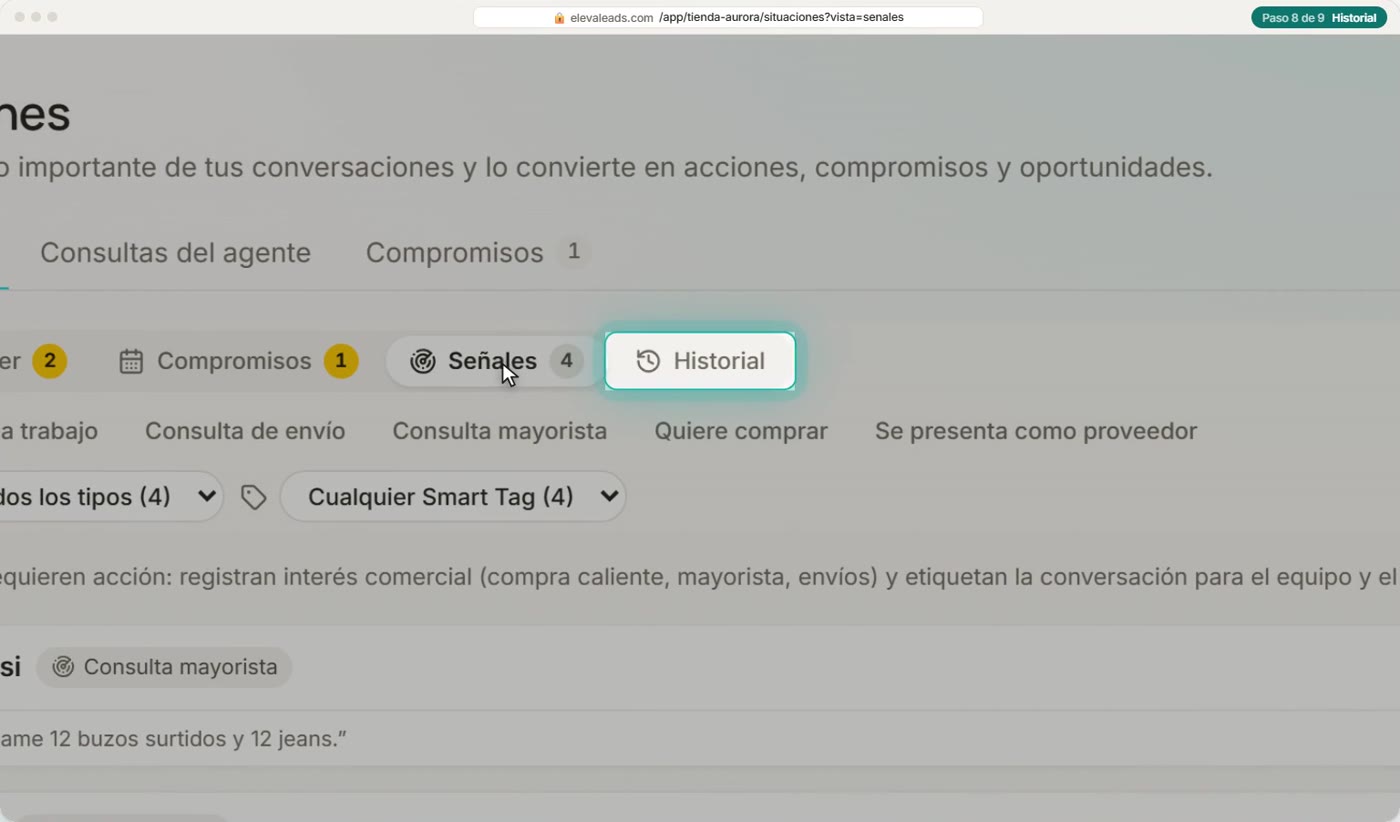Click the radar icon in Señales pill
The image size is (1400, 822).
point(423,361)
